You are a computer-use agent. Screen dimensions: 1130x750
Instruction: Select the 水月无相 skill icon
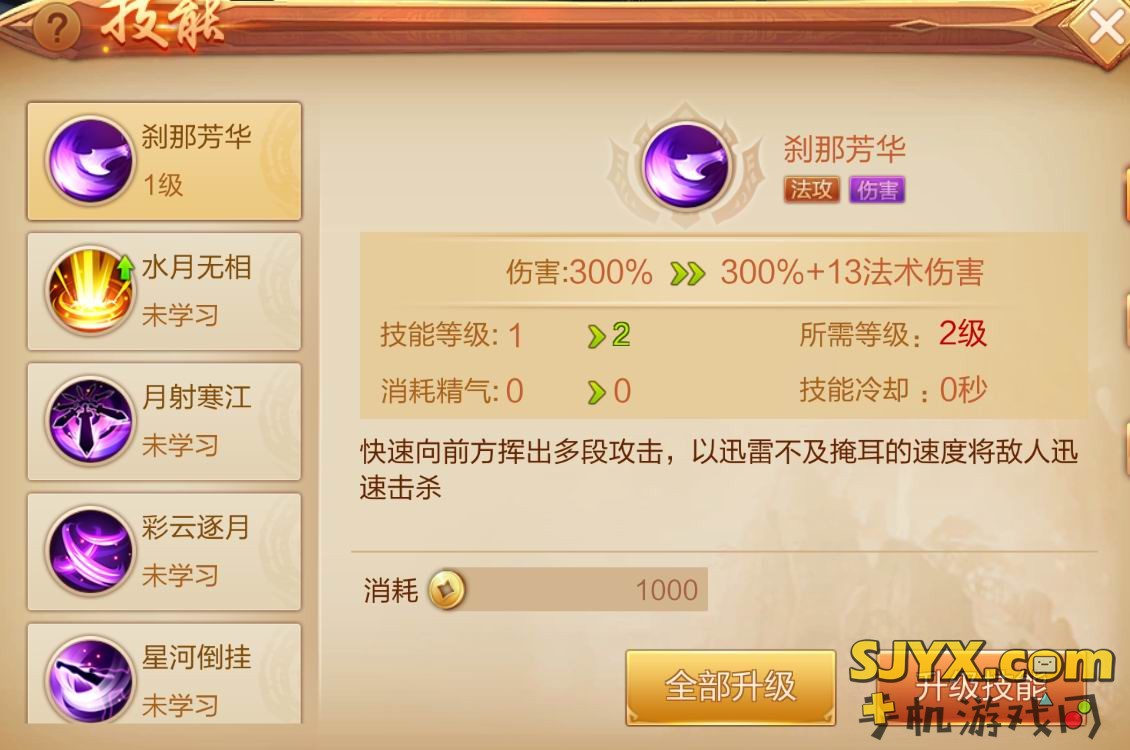pyautogui.click(x=89, y=290)
